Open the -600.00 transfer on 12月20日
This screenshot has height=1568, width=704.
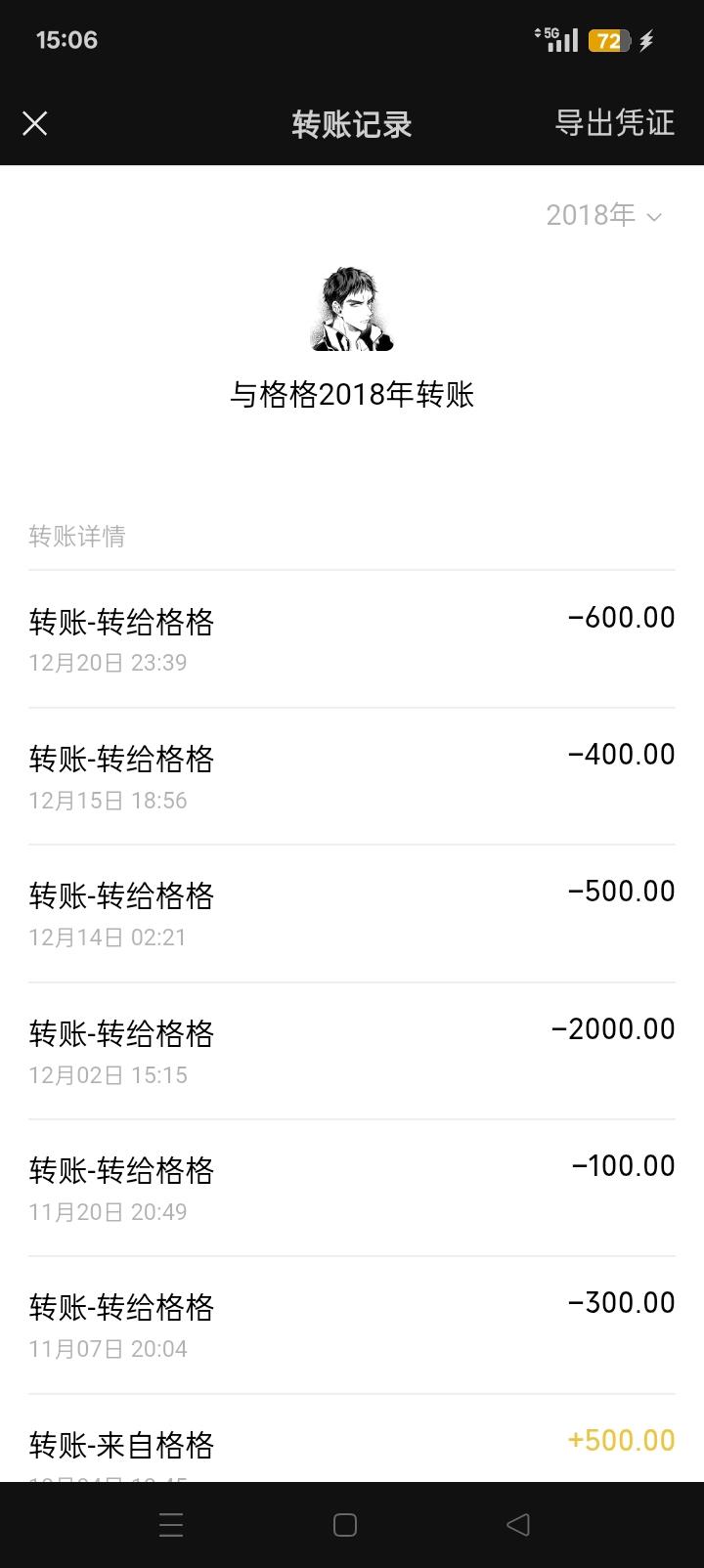click(x=352, y=638)
